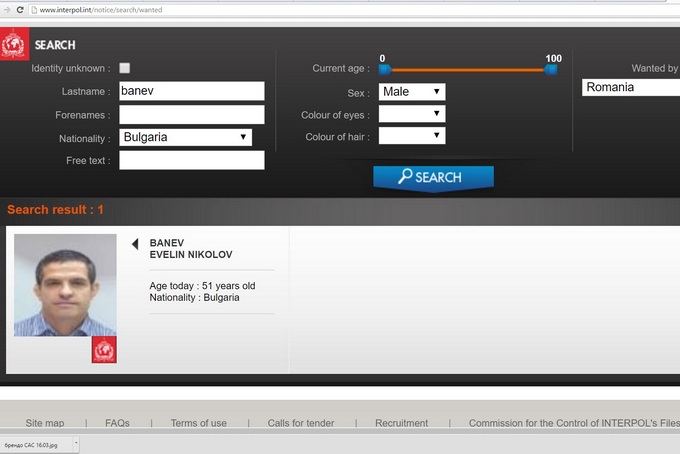
Task: Expand the Colour of hair dropdown
Action: [411, 136]
